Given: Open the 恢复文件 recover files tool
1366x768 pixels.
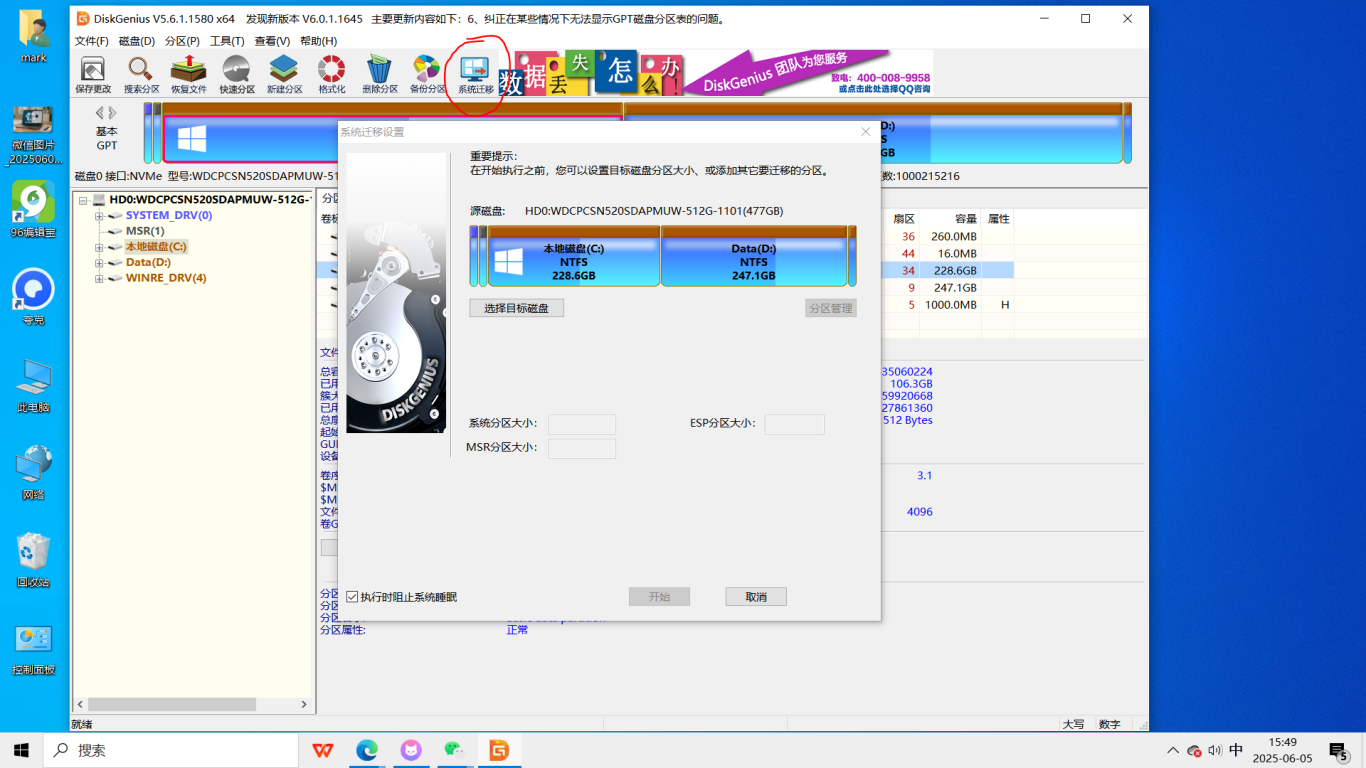Looking at the screenshot, I should pyautogui.click(x=188, y=75).
